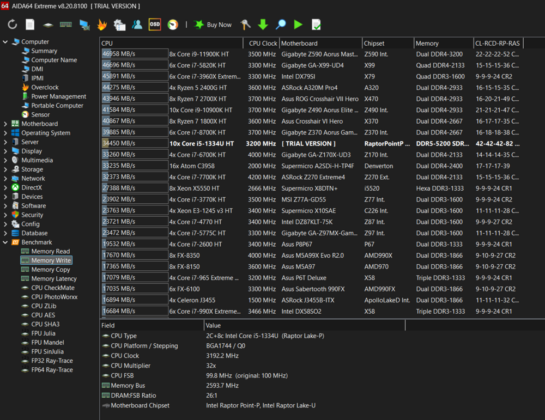Sort by the Chipset column header

click(388, 43)
